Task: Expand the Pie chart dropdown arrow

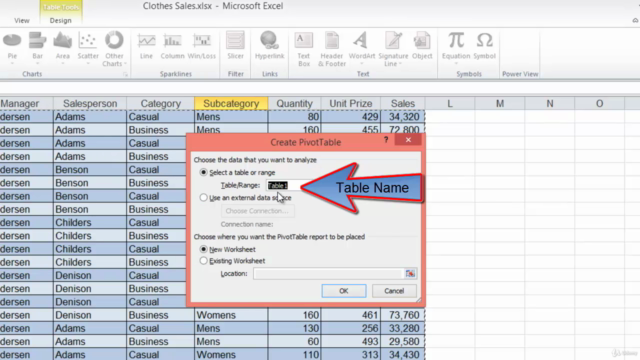Action: (x=12, y=64)
